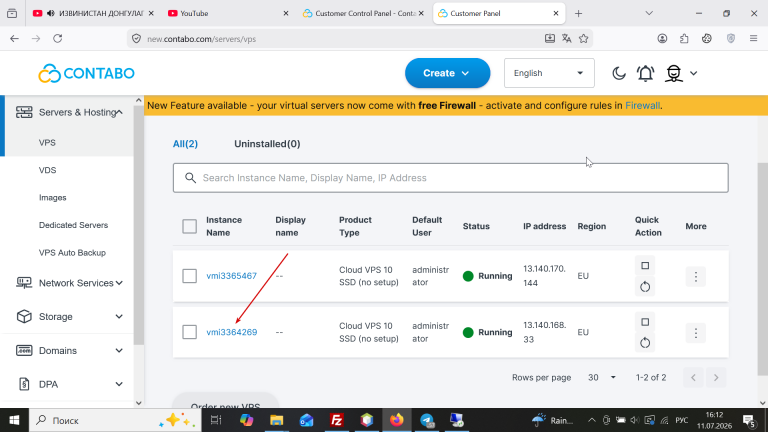The width and height of the screenshot is (768, 432).
Task: Open the list all tabs chevron
Action: (x=649, y=13)
